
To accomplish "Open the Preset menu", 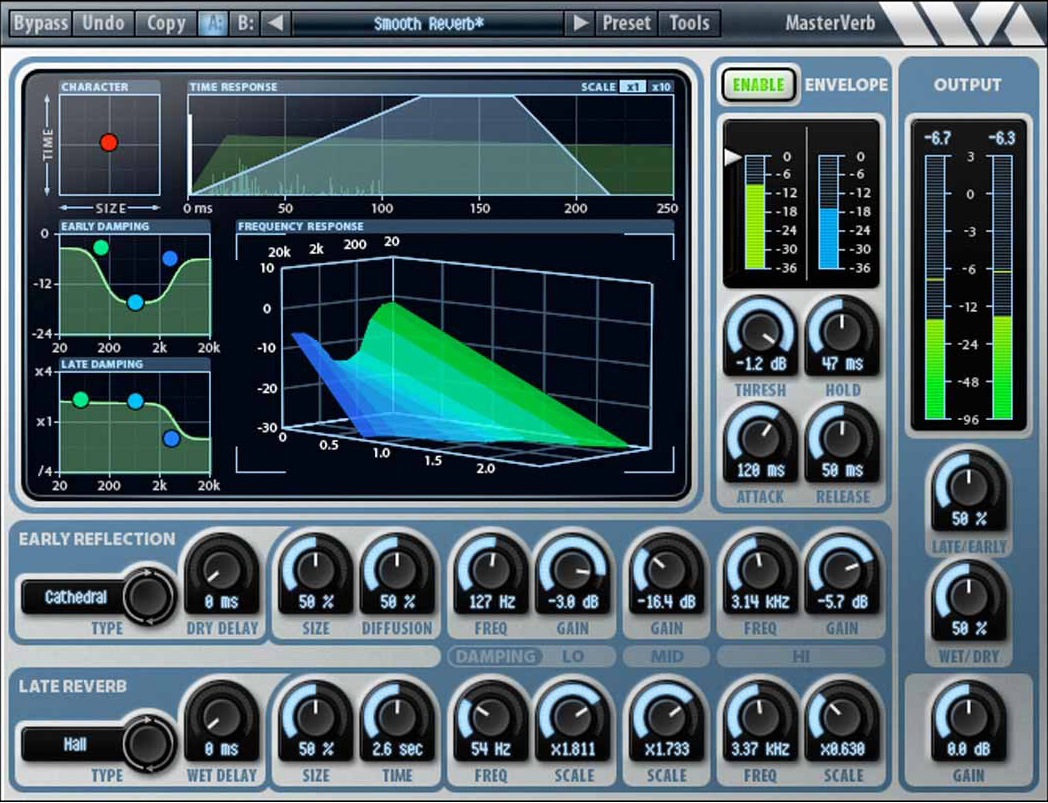I will 626,23.
